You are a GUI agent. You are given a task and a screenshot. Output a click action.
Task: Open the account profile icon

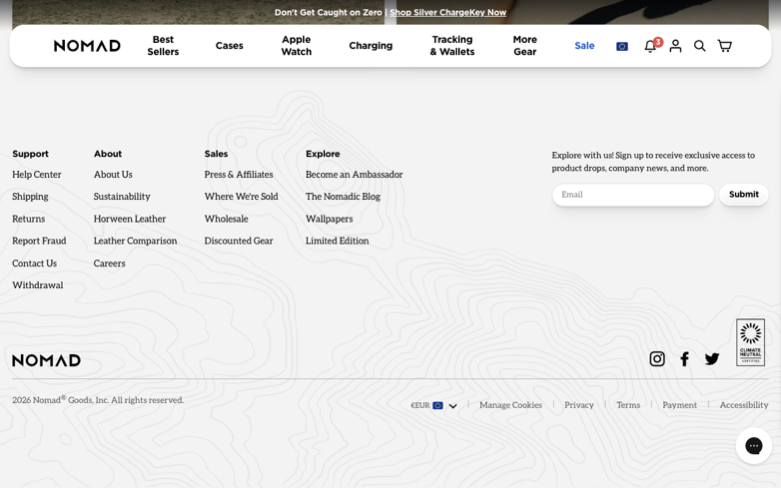[675, 46]
